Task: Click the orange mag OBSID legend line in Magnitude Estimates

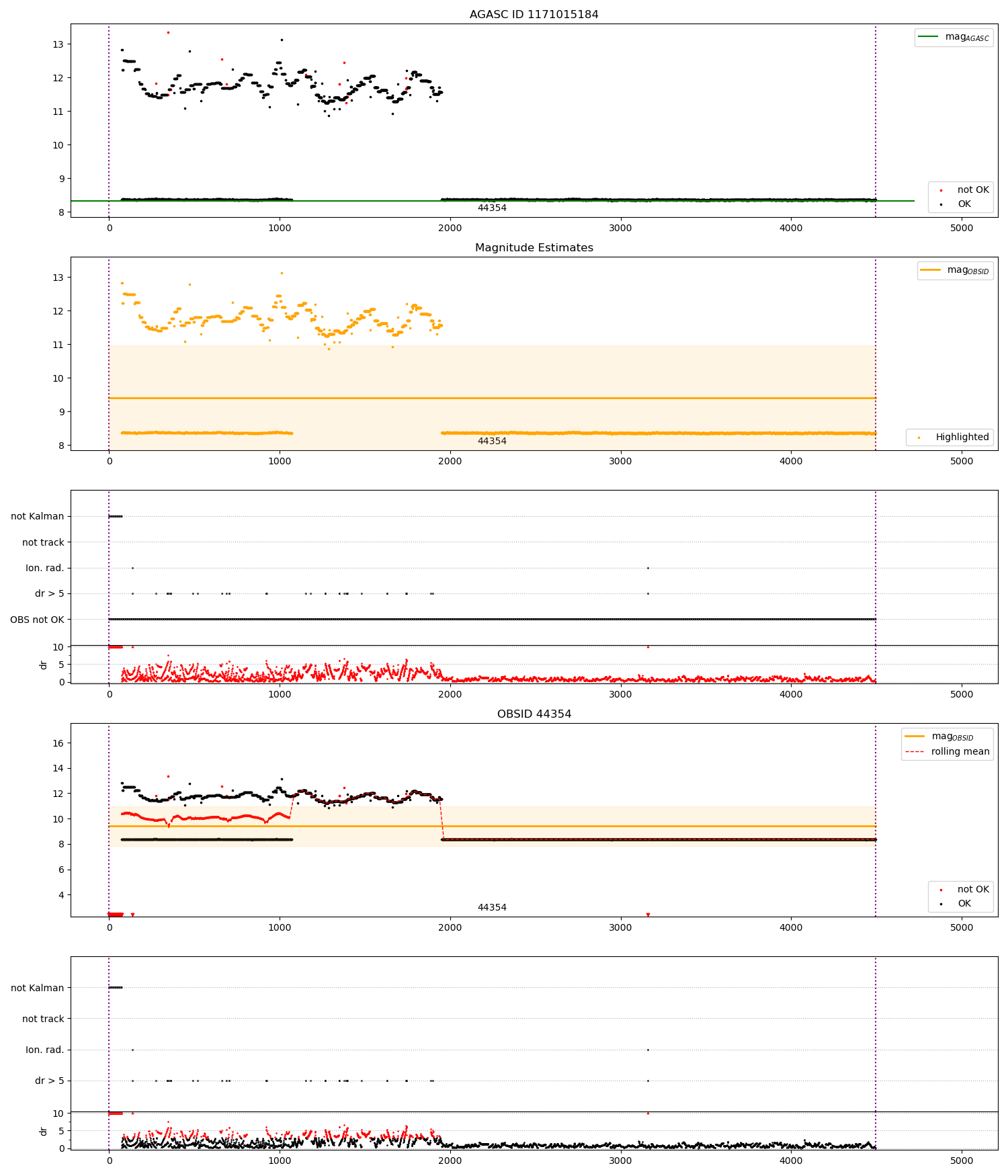Action: point(931,269)
